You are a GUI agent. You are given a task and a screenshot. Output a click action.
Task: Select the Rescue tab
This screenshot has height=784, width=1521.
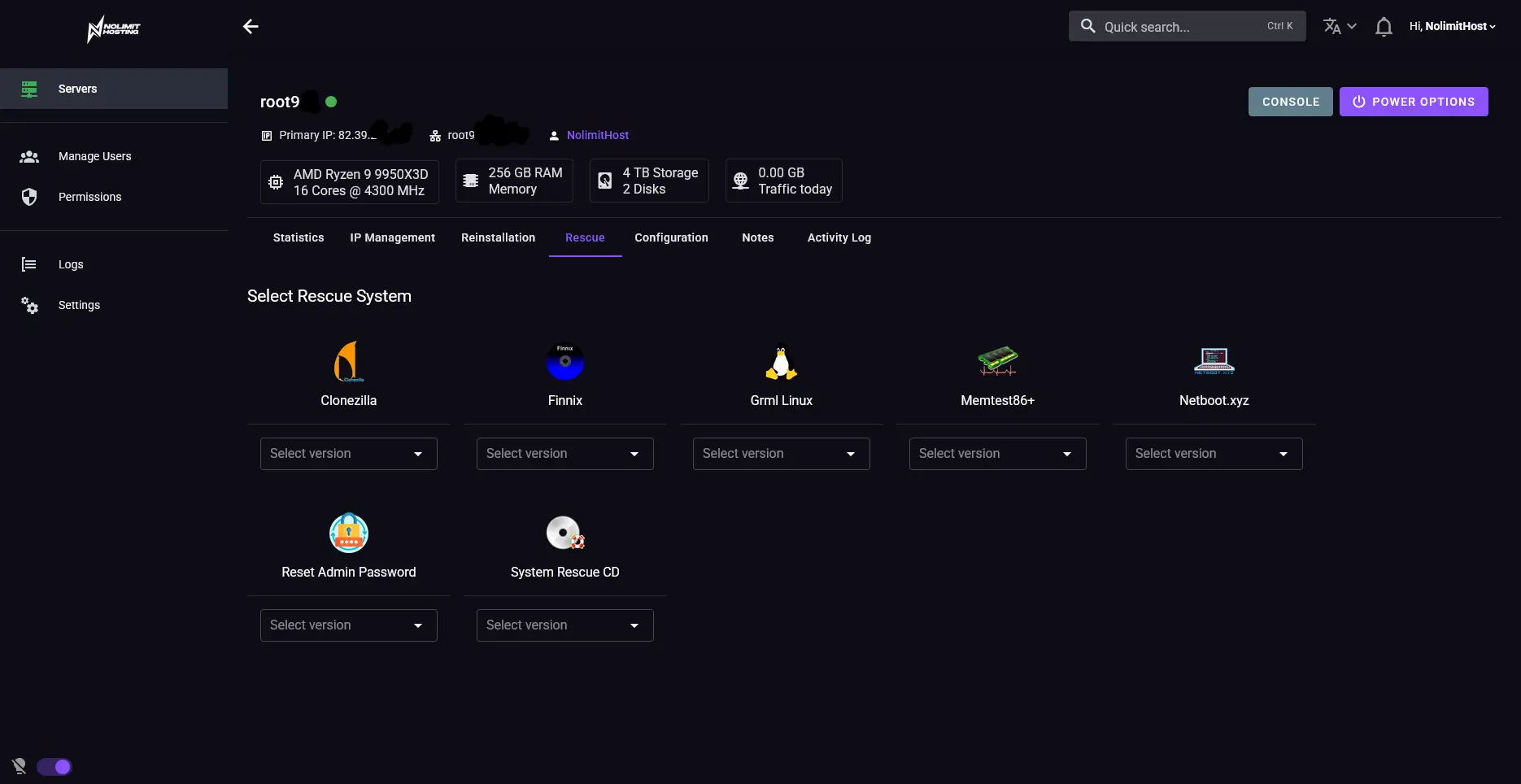click(x=585, y=237)
